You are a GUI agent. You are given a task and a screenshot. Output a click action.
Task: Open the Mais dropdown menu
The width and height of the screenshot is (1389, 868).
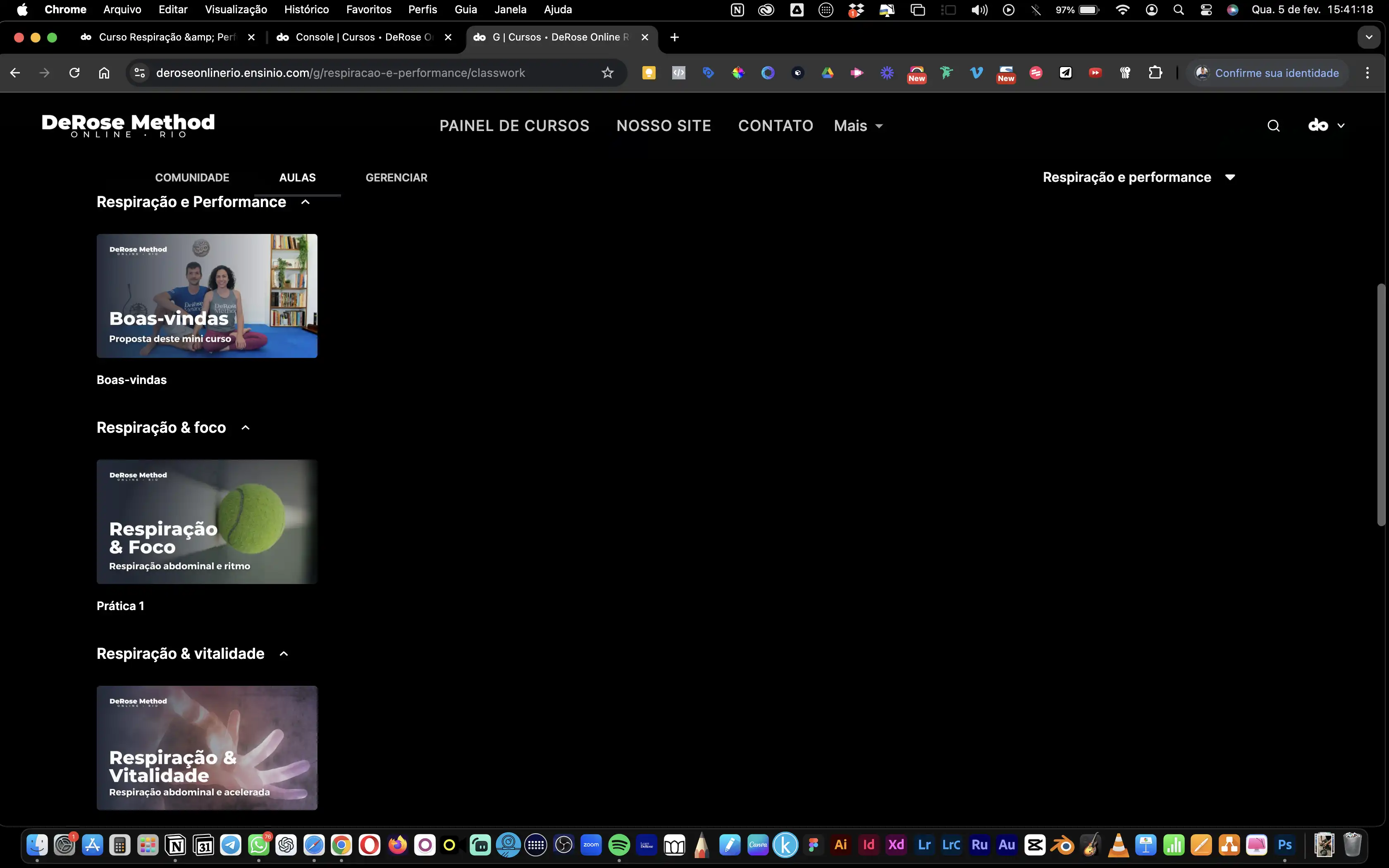pos(857,126)
